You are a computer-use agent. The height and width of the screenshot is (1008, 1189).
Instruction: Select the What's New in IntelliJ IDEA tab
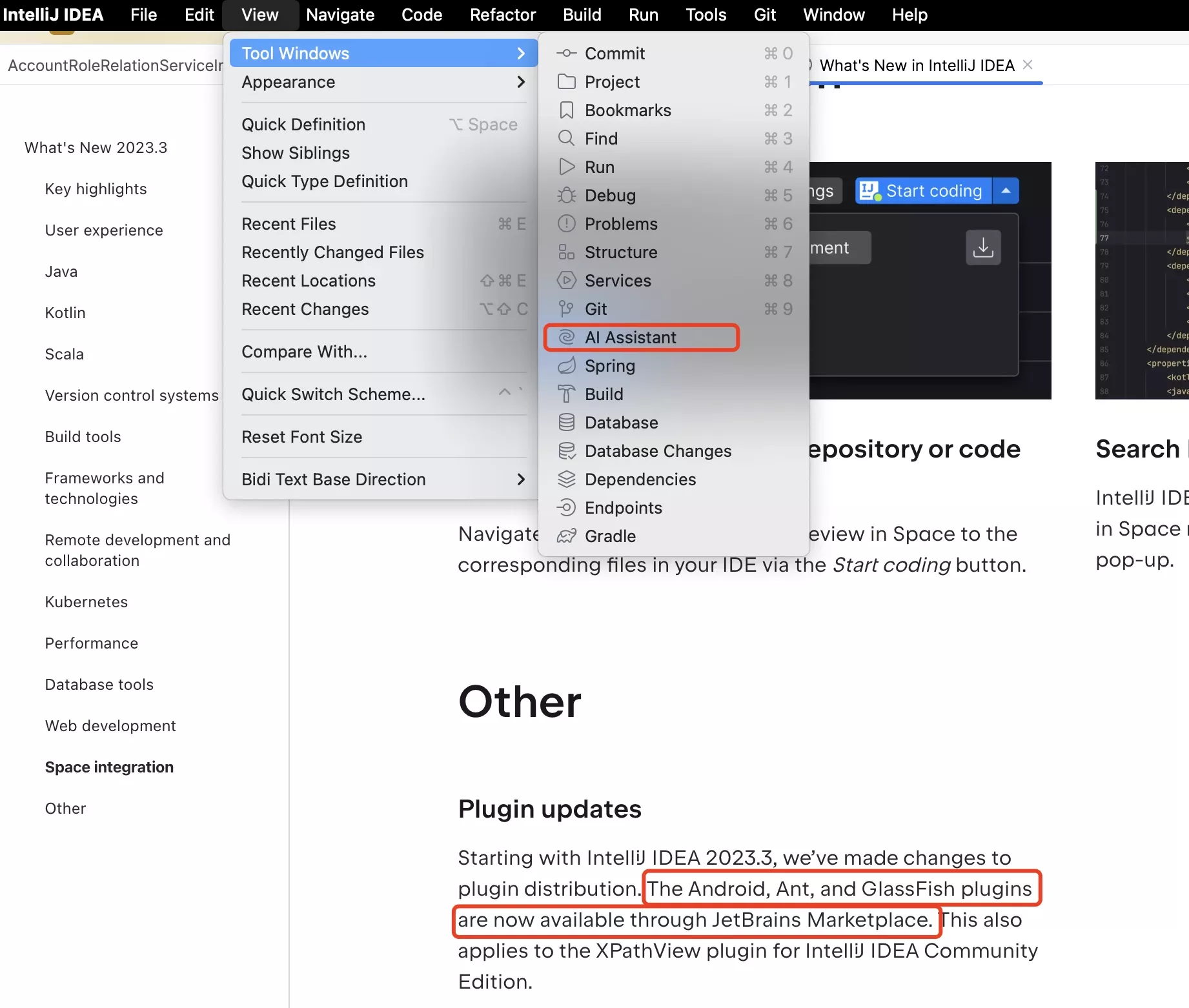917,65
